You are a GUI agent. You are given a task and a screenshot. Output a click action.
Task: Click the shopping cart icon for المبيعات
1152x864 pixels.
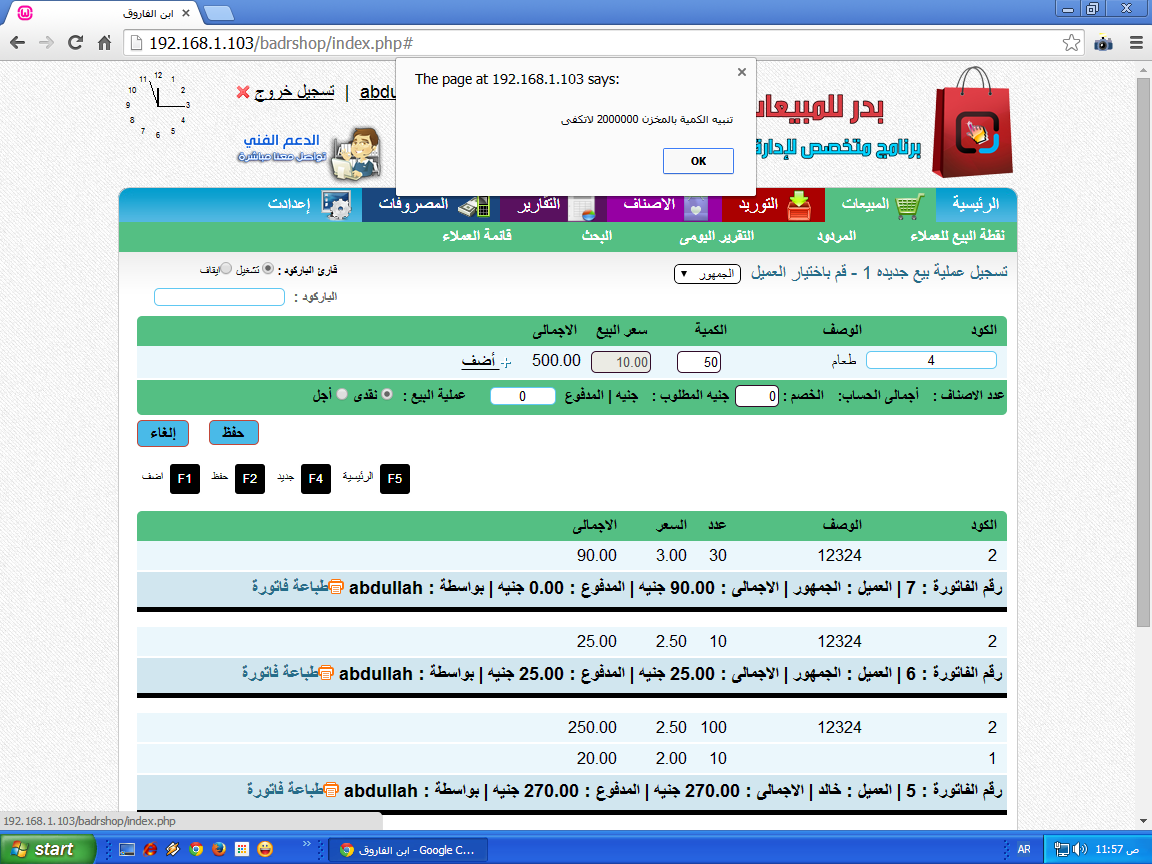[x=908, y=206]
